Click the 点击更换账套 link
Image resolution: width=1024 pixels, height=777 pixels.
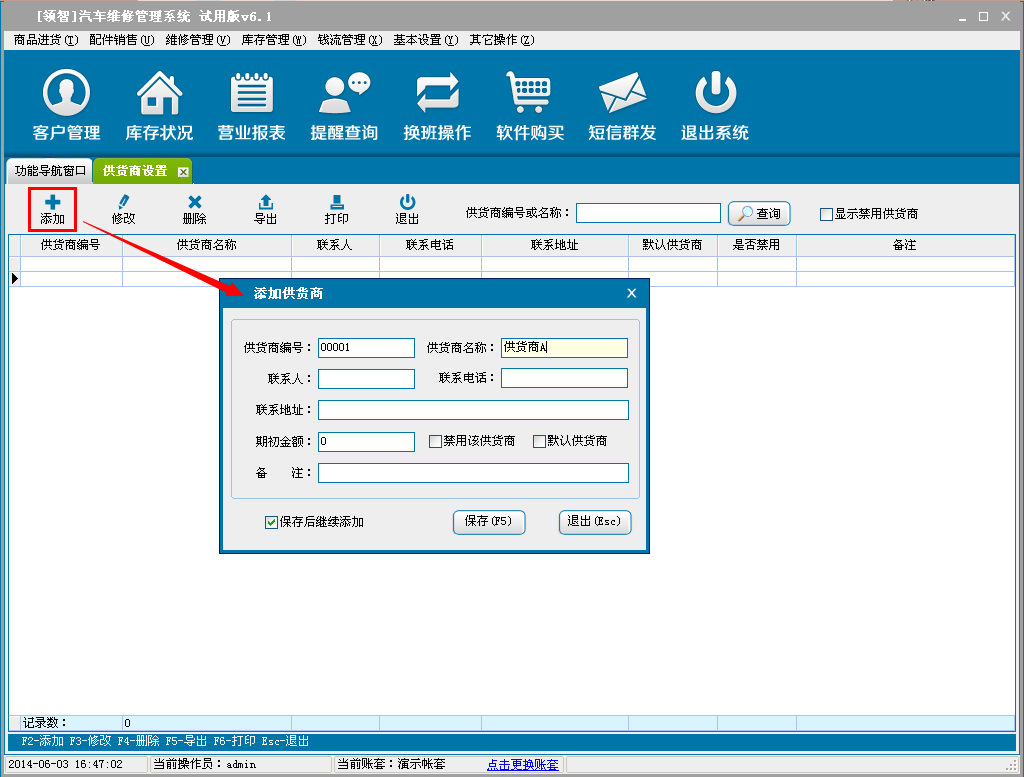[x=522, y=764]
